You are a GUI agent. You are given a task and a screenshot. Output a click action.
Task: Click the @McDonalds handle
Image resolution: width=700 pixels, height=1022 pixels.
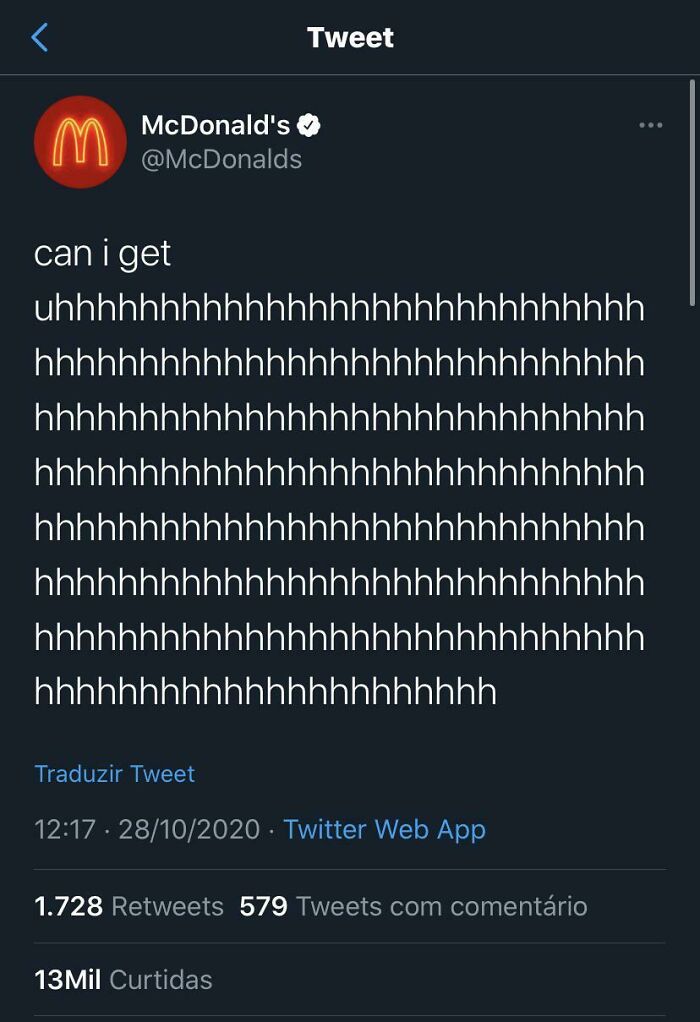coord(221,159)
